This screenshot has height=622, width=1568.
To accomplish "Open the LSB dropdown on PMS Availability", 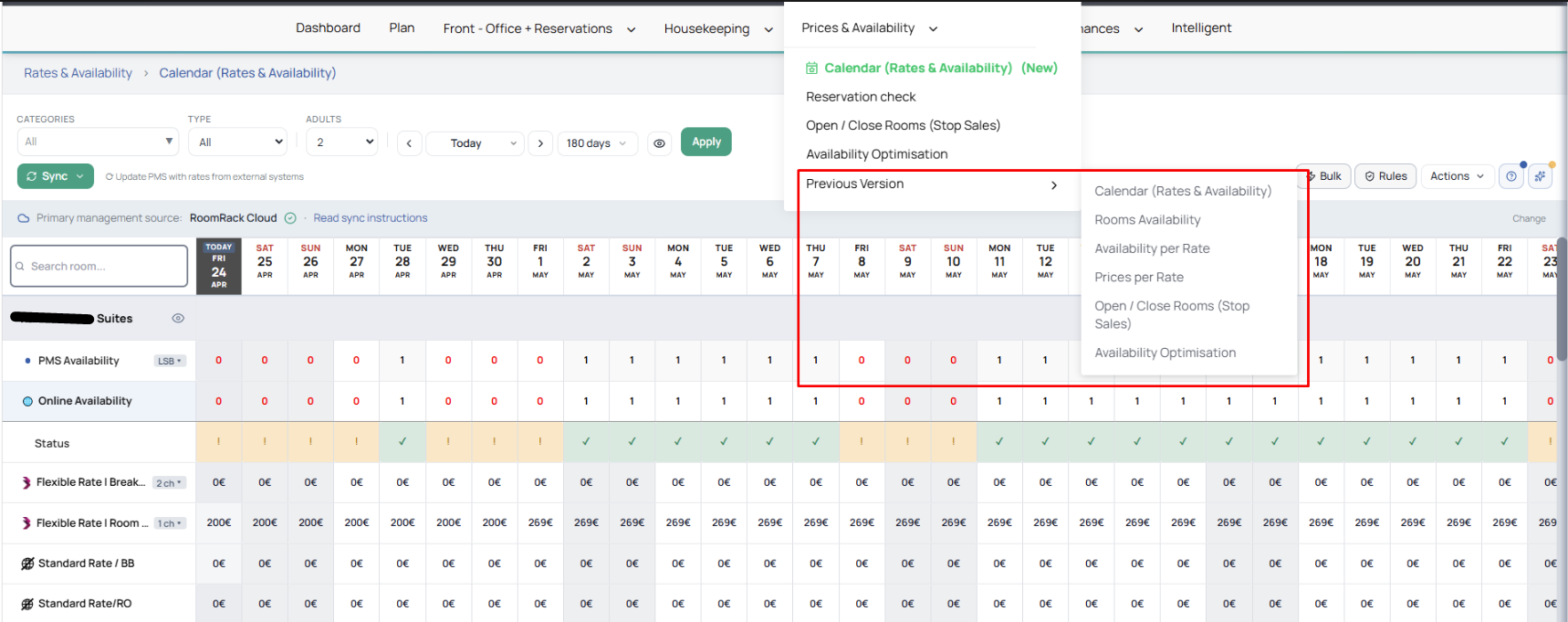I will point(170,361).
